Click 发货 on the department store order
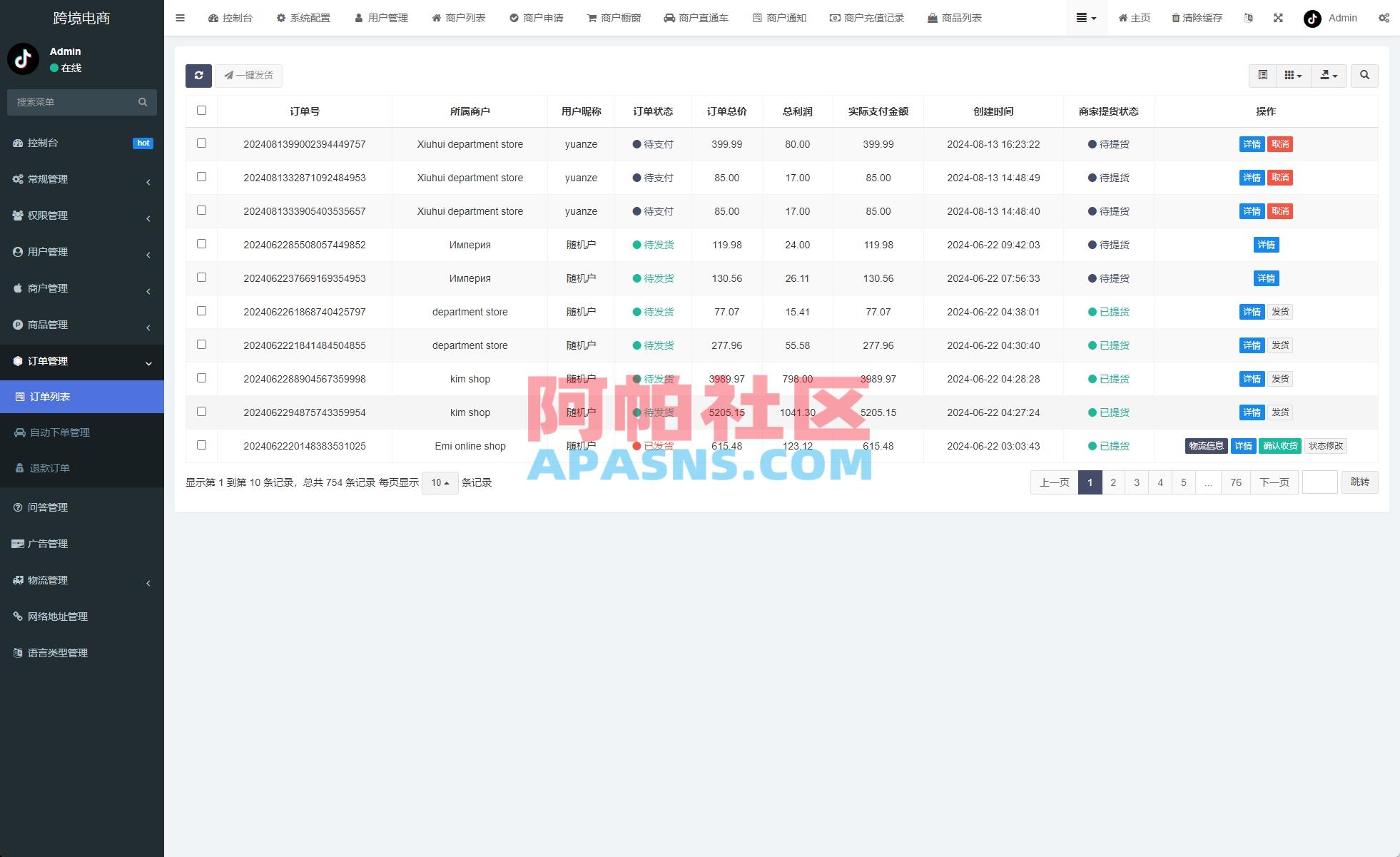The height and width of the screenshot is (857, 1400). (x=1280, y=312)
